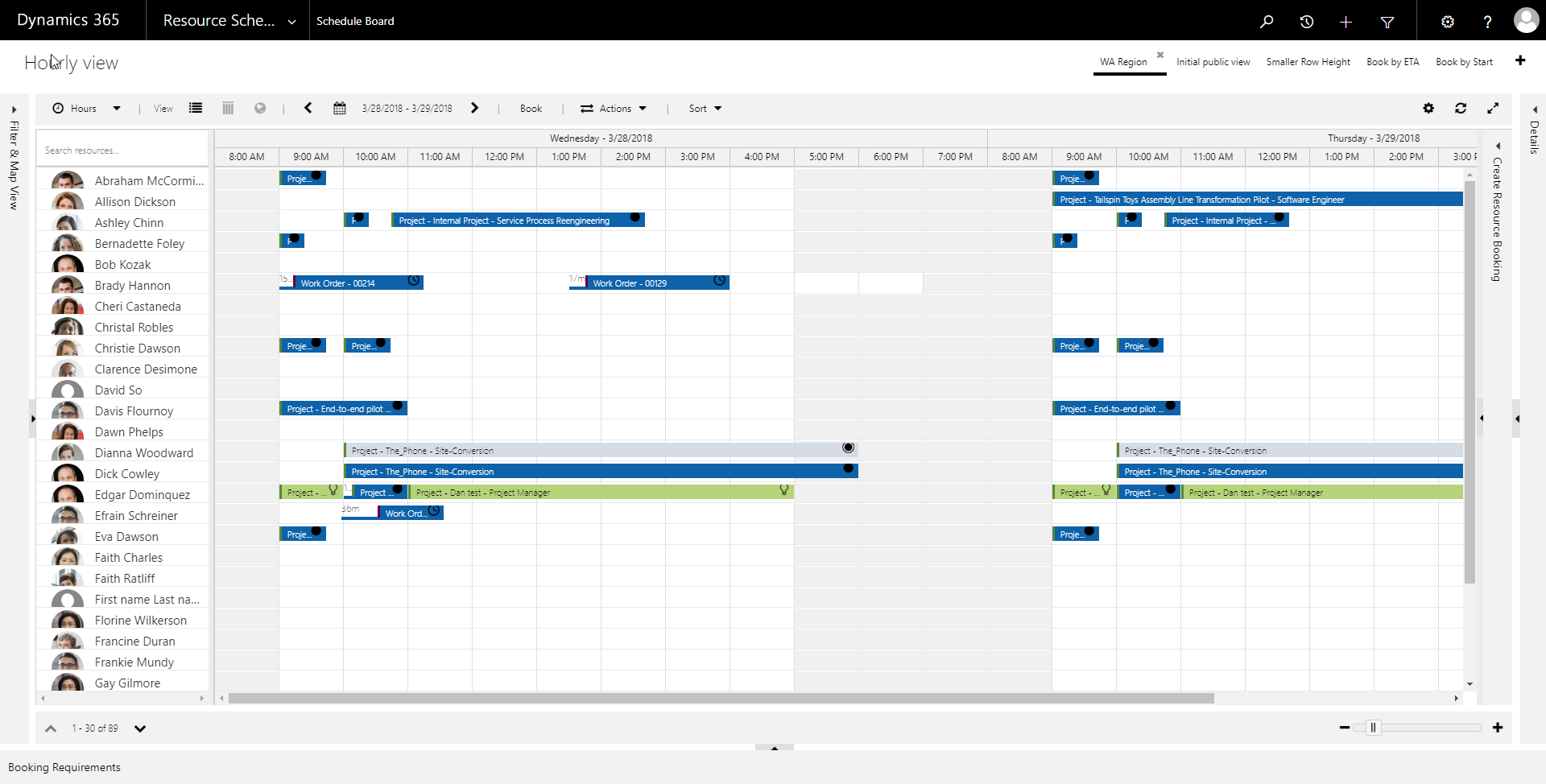Open the Actions dropdown menu

614,109
